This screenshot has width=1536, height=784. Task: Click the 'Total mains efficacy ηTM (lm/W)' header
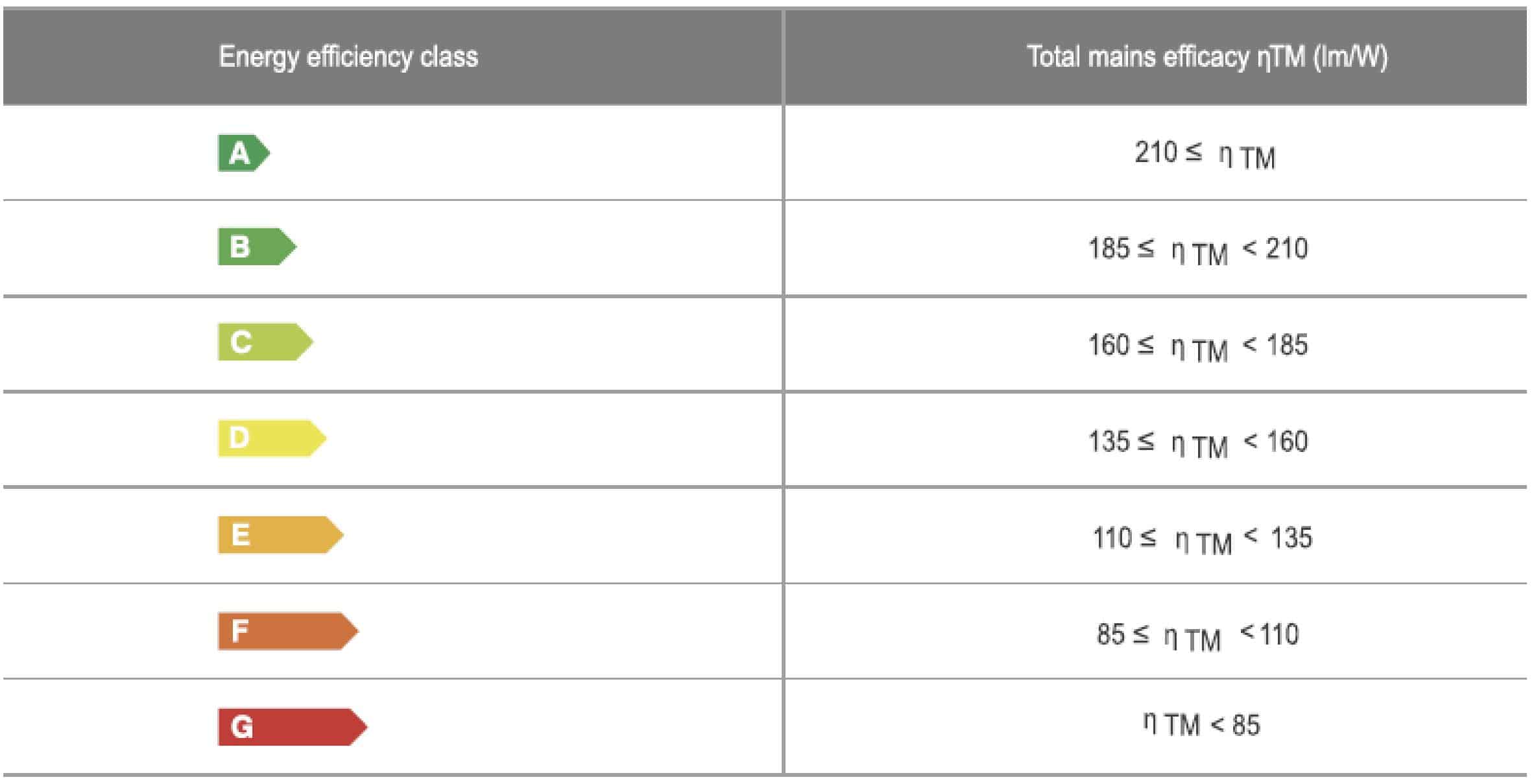tap(1207, 57)
